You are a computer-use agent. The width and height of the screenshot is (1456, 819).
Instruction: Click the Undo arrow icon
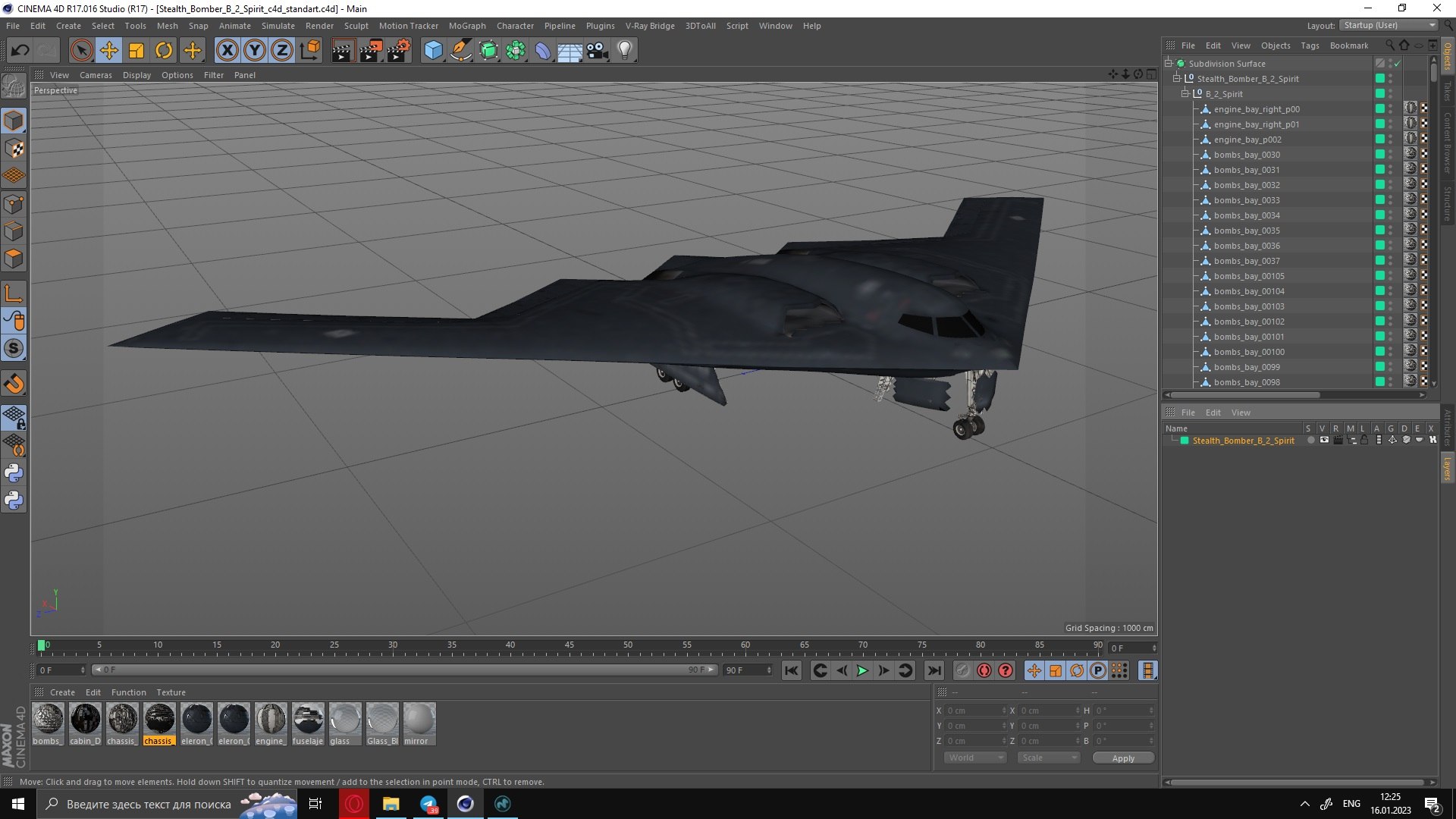[x=20, y=51]
